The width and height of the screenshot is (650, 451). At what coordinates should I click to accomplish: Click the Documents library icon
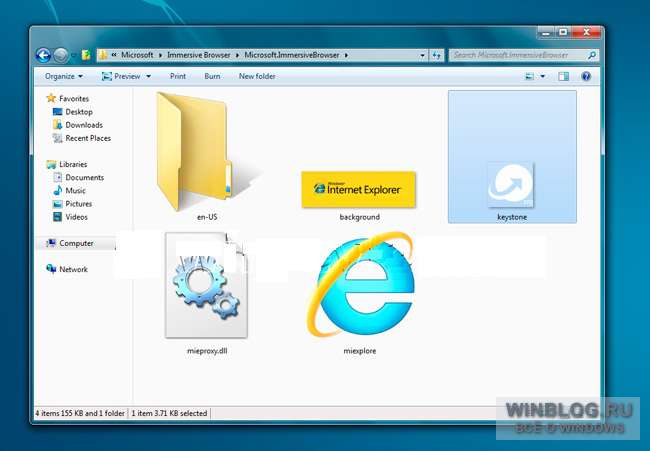58,177
